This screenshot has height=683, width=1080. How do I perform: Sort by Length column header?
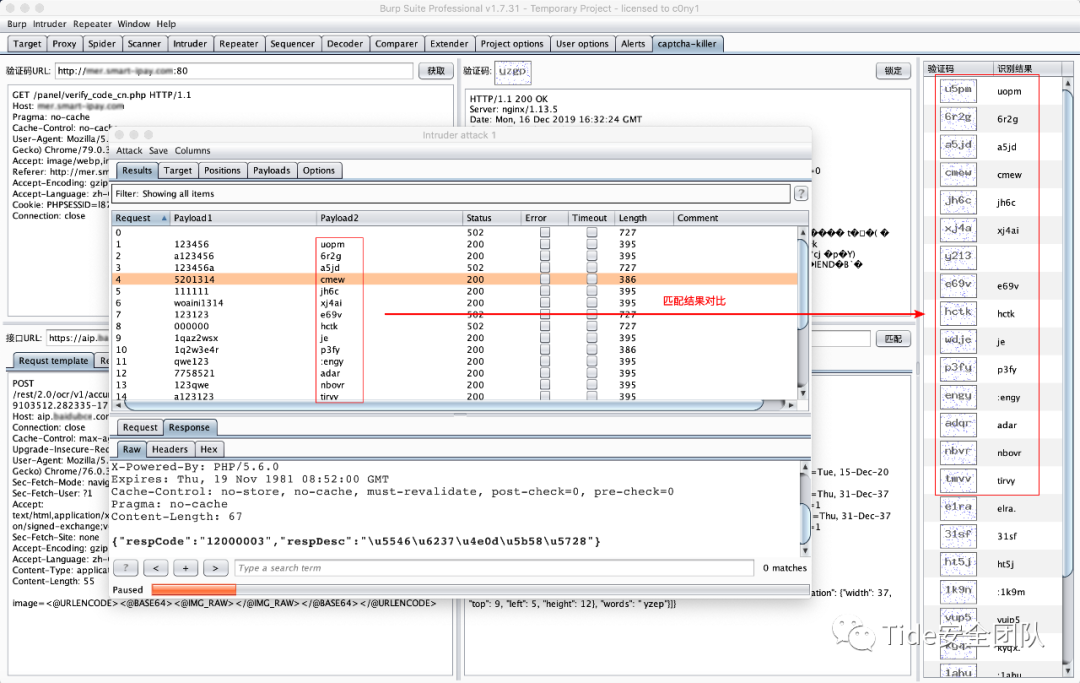click(644, 218)
